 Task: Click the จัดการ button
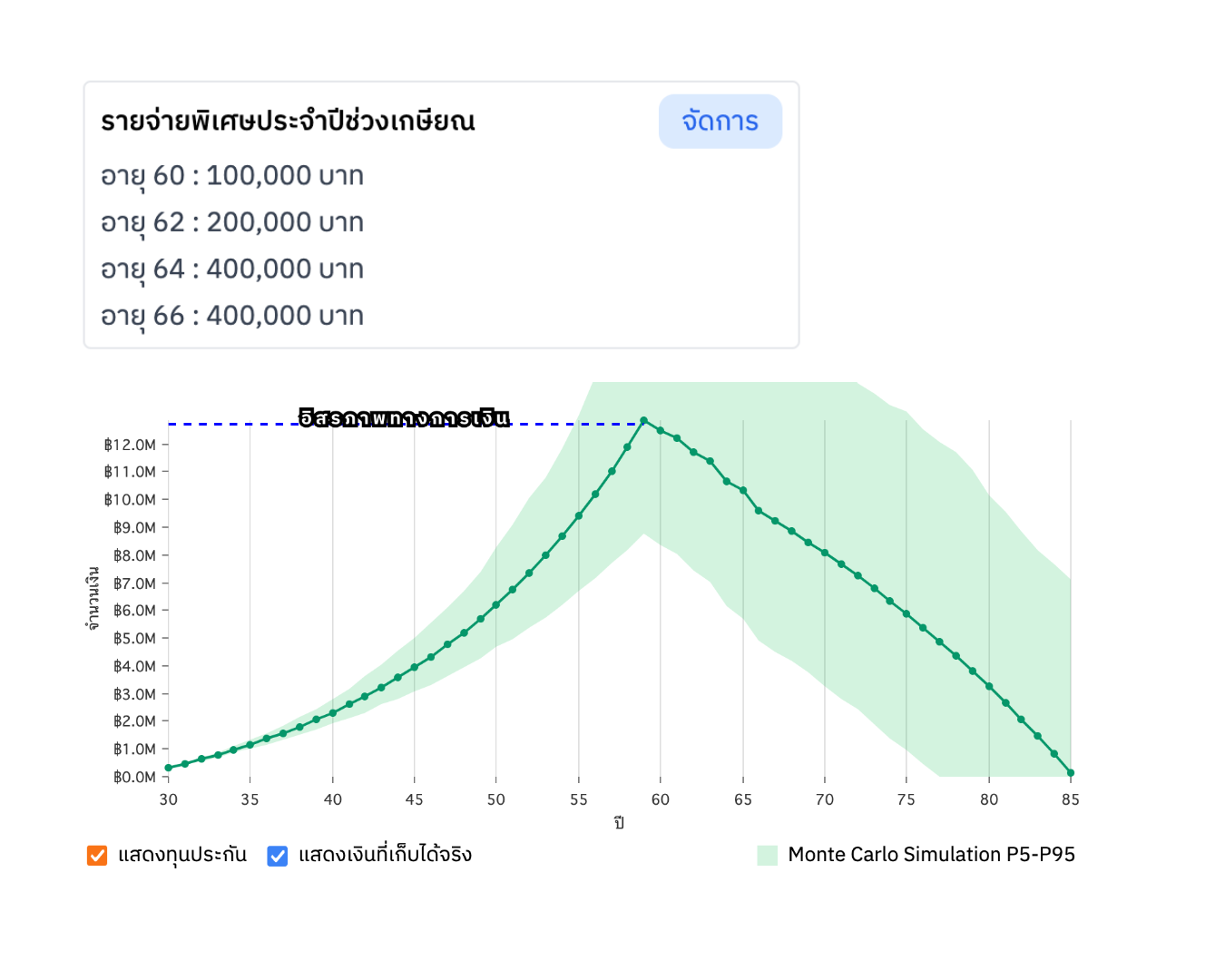click(720, 122)
